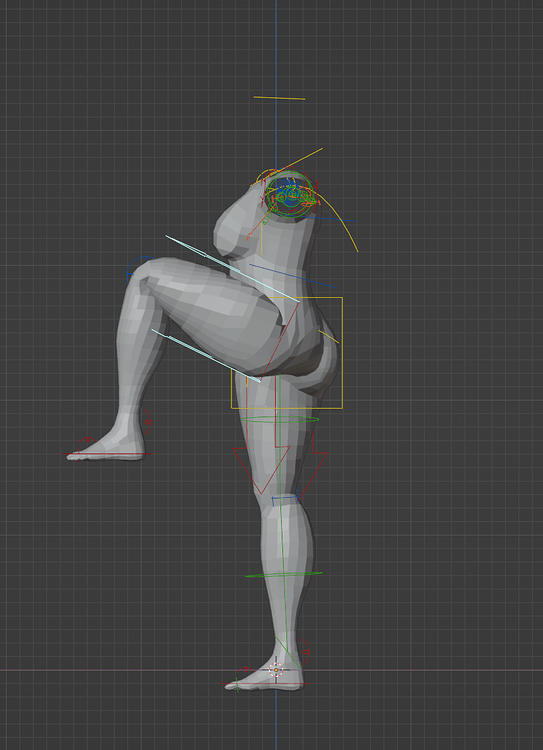Select red arrow control left of standing thigh
Image resolution: width=543 pixels, height=750 pixels.
point(261,469)
